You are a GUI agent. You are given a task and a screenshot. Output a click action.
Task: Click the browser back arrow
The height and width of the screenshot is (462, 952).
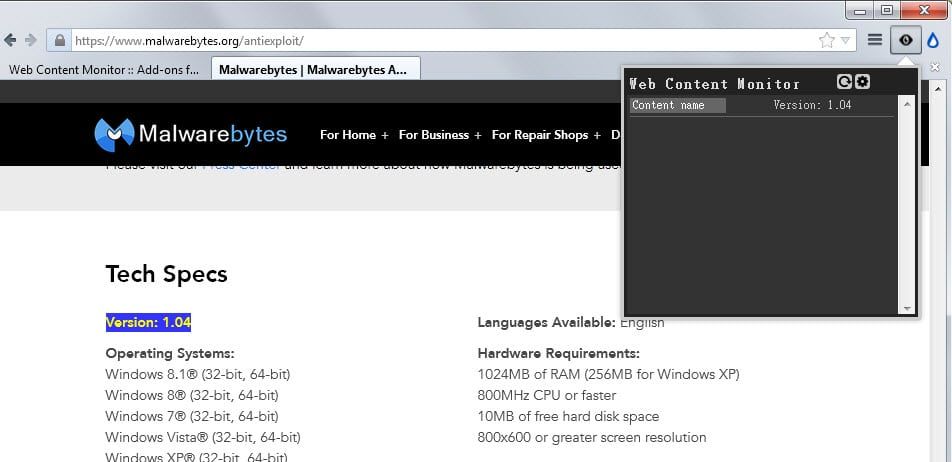[10, 40]
